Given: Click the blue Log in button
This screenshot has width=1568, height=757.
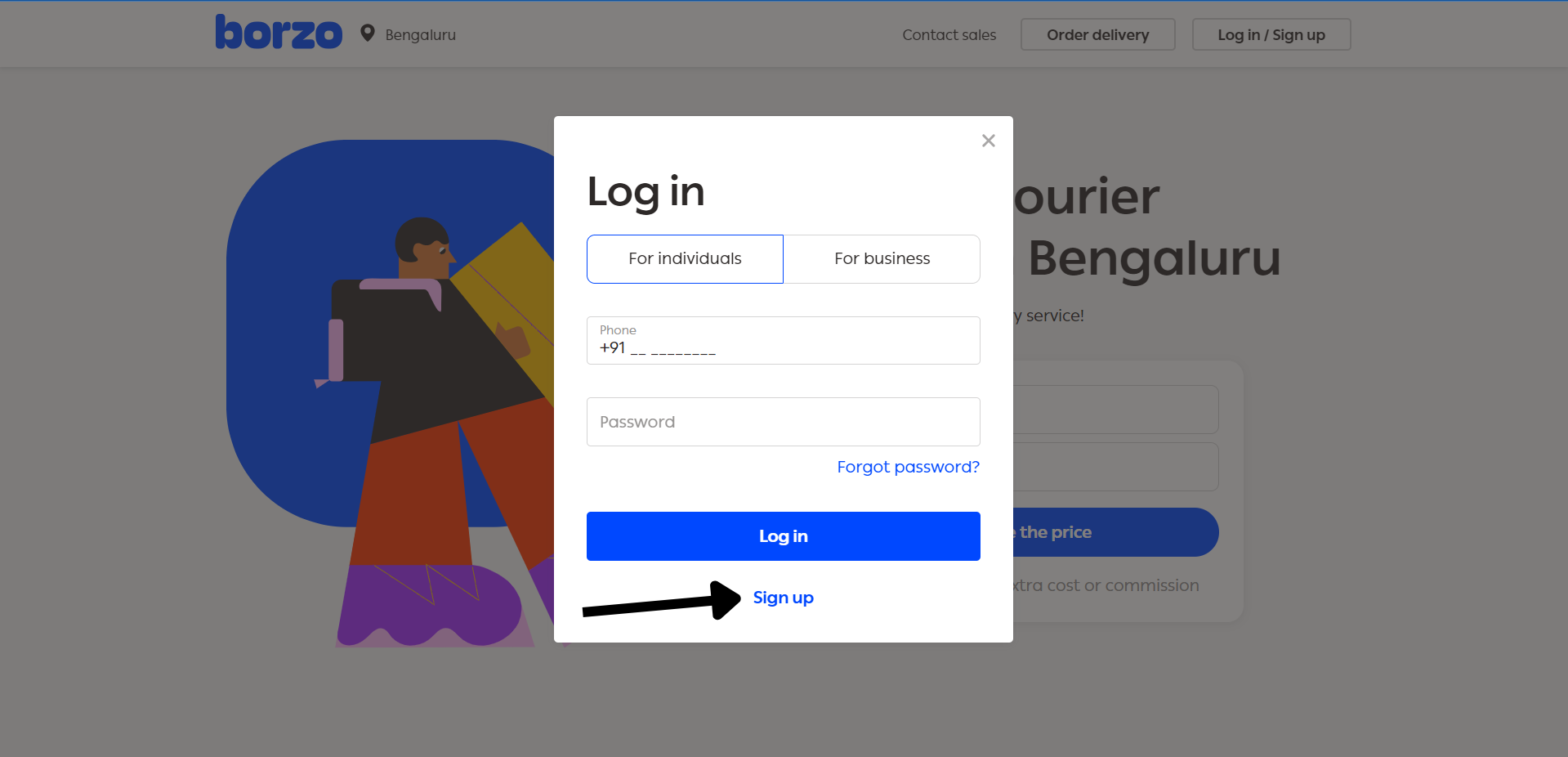Looking at the screenshot, I should click(783, 536).
